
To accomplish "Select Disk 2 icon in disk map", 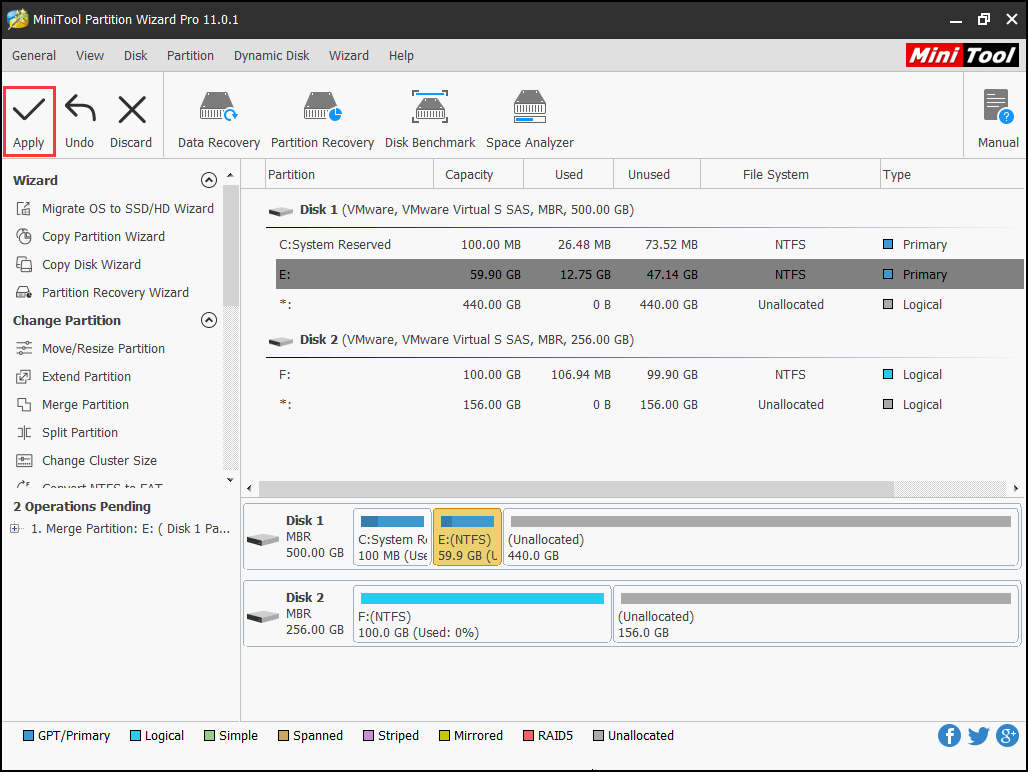I will (264, 617).
